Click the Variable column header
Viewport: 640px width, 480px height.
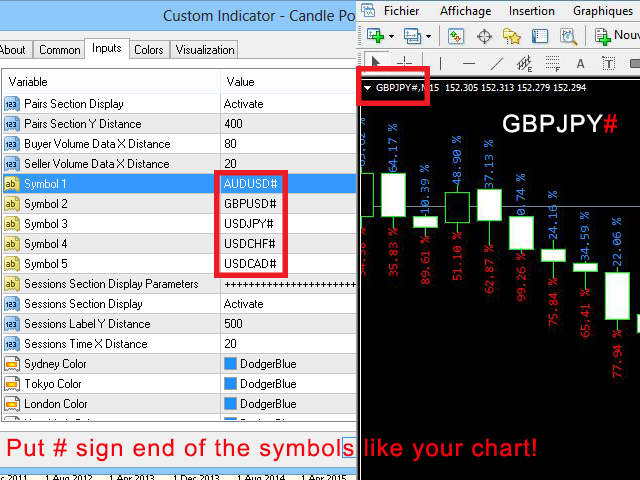(28, 82)
